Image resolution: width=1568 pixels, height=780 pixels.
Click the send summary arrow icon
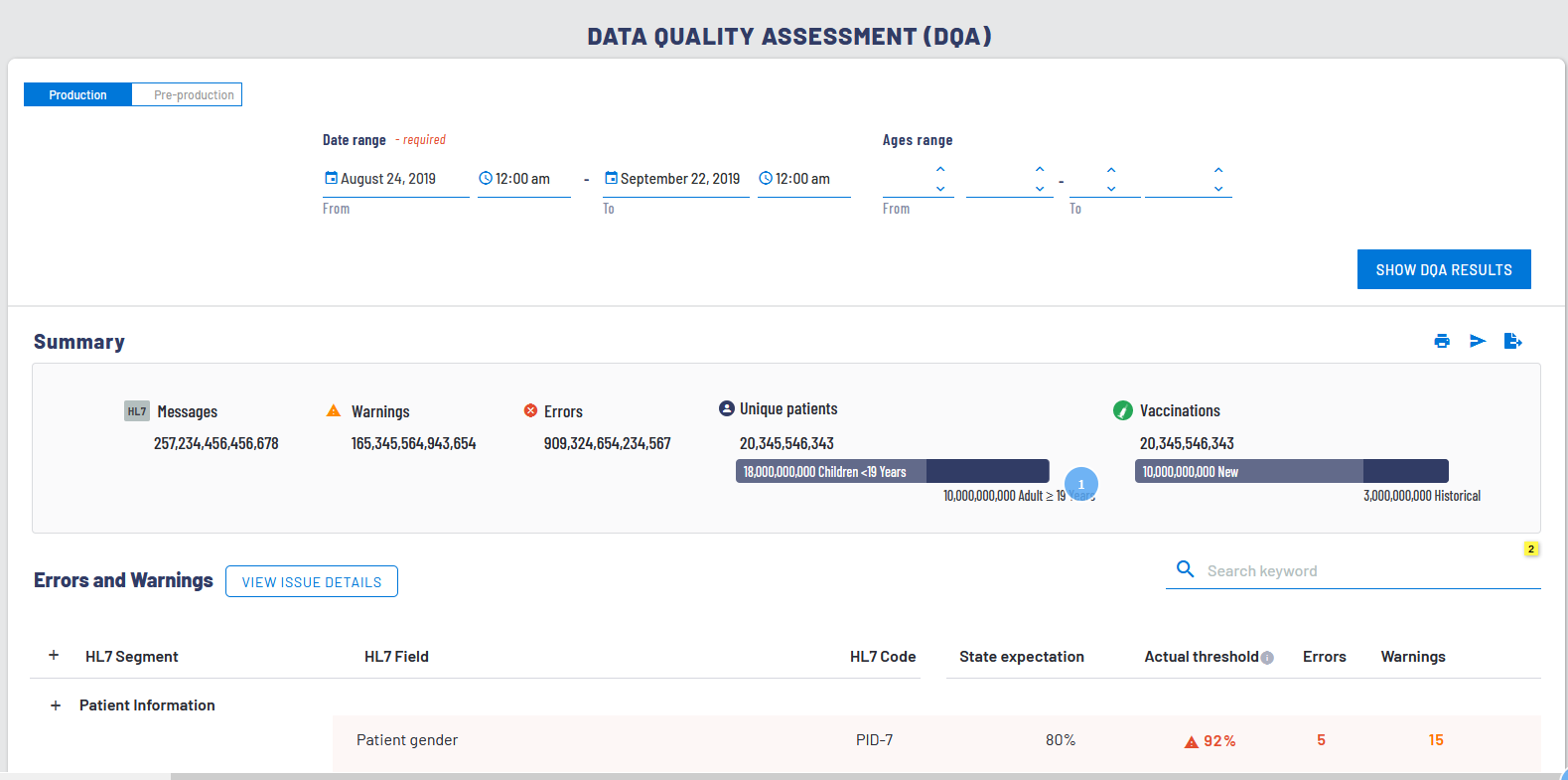[x=1478, y=341]
